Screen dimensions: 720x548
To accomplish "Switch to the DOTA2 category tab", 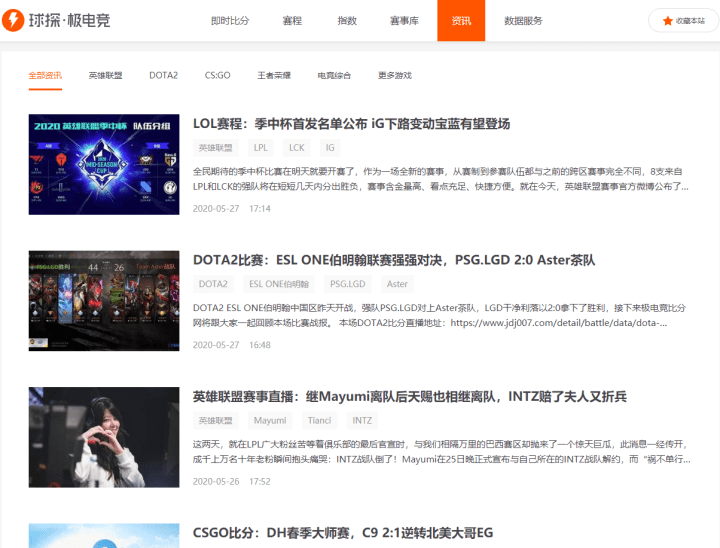I will tap(163, 75).
